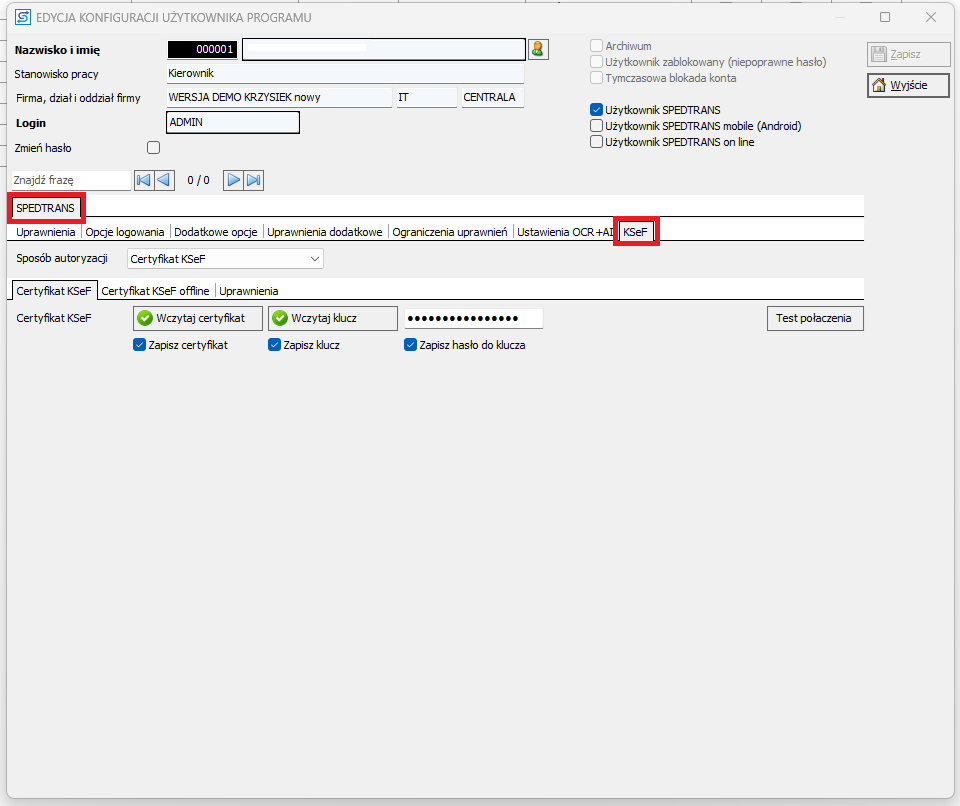
Task: Go to next search result arrow
Action: (x=233, y=180)
